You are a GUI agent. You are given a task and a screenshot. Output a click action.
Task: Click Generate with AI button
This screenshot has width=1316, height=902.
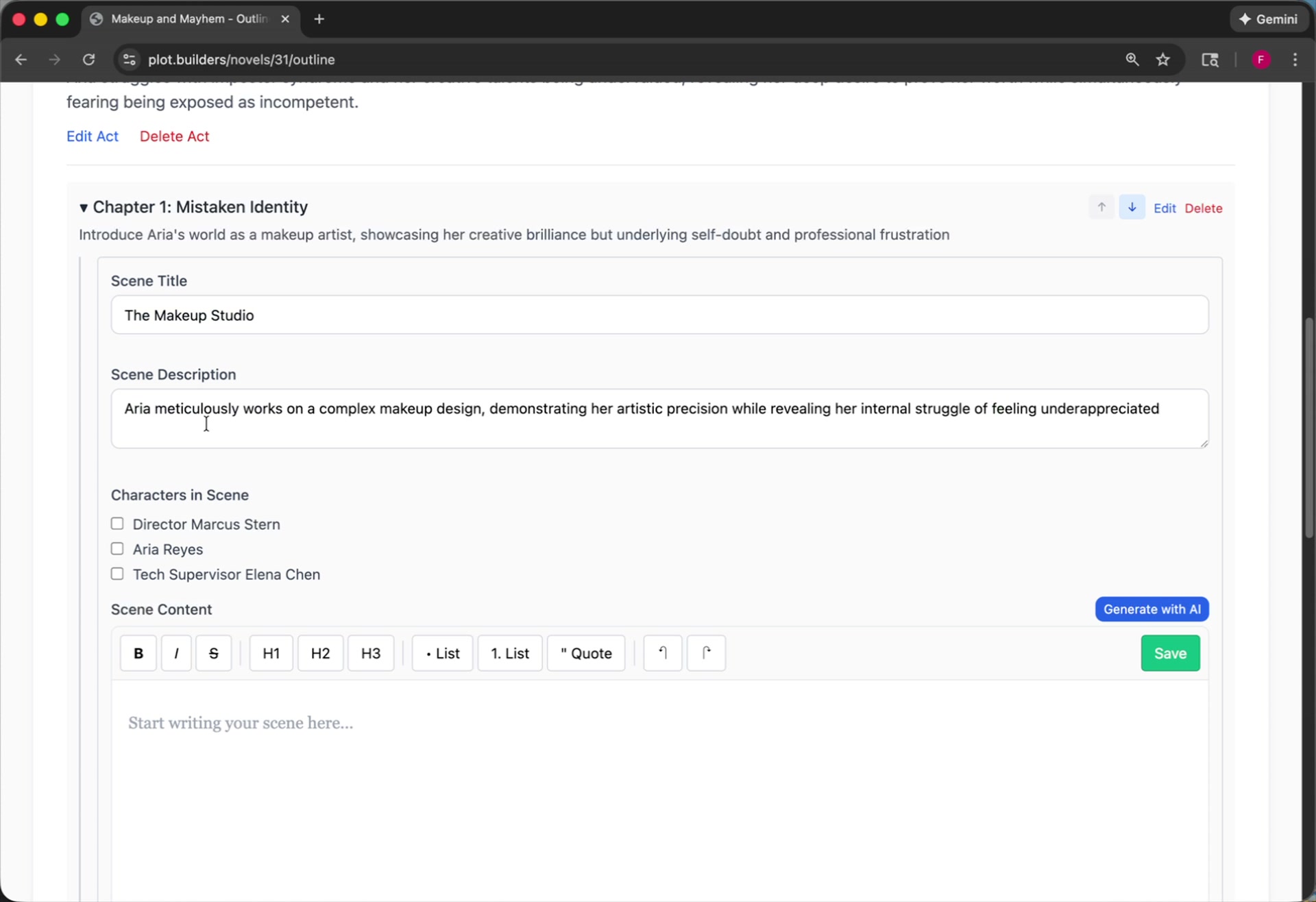click(1151, 609)
